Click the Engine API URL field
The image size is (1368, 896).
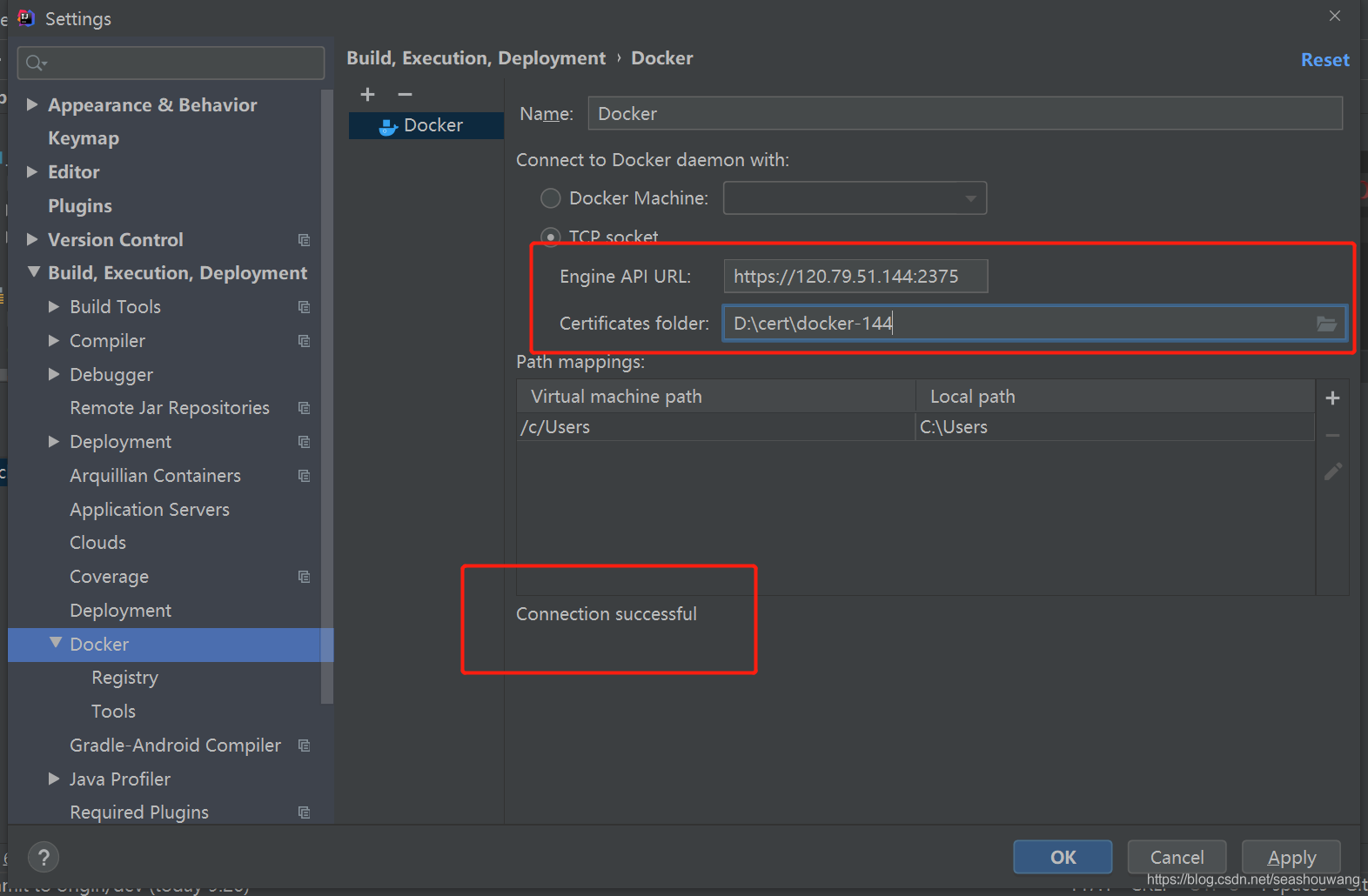855,277
